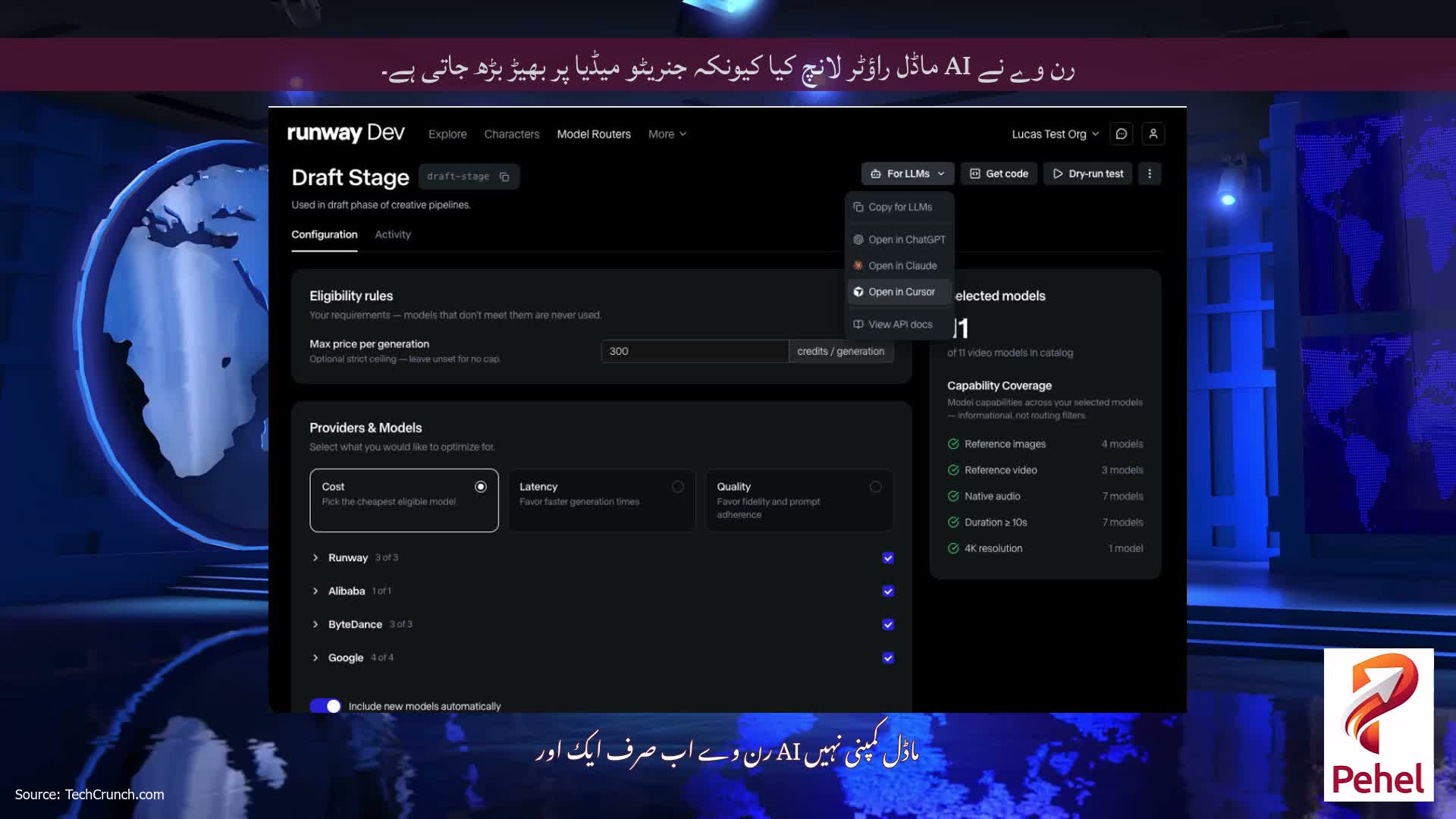The height and width of the screenshot is (819, 1456).
Task: Click the Max price per generation label
Action: tap(369, 344)
